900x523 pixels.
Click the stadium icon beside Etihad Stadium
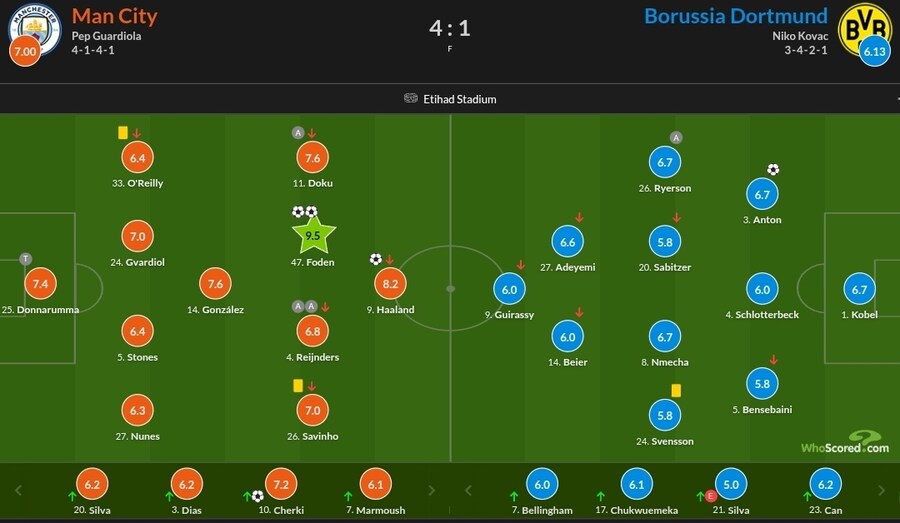(x=411, y=99)
